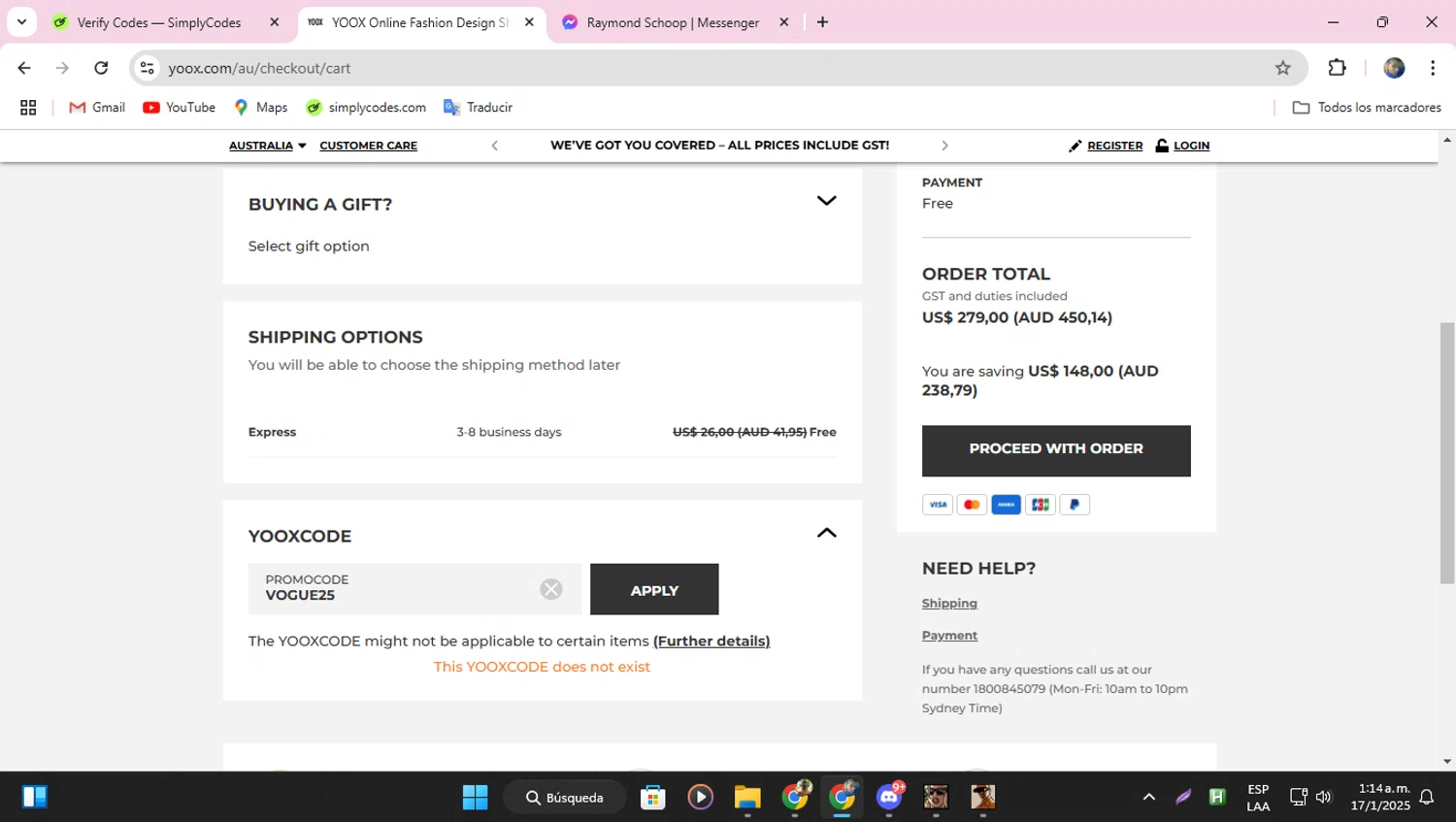1456x822 pixels.
Task: Open Gmail bookmark
Action: (97, 108)
